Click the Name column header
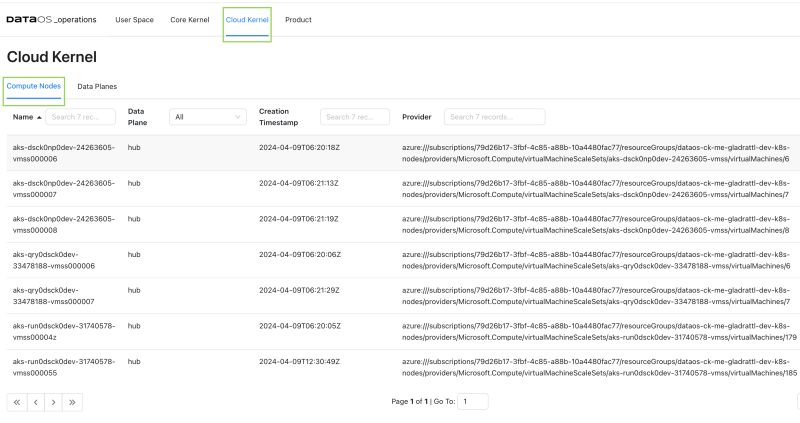Viewport: 800px width, 423px height. point(23,117)
